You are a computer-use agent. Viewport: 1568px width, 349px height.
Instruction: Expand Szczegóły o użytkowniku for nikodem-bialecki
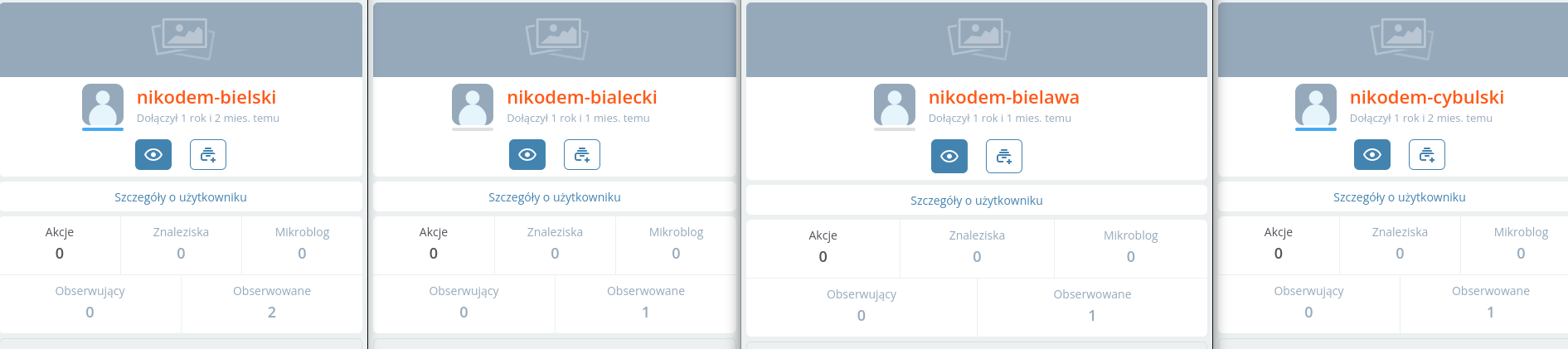555,197
